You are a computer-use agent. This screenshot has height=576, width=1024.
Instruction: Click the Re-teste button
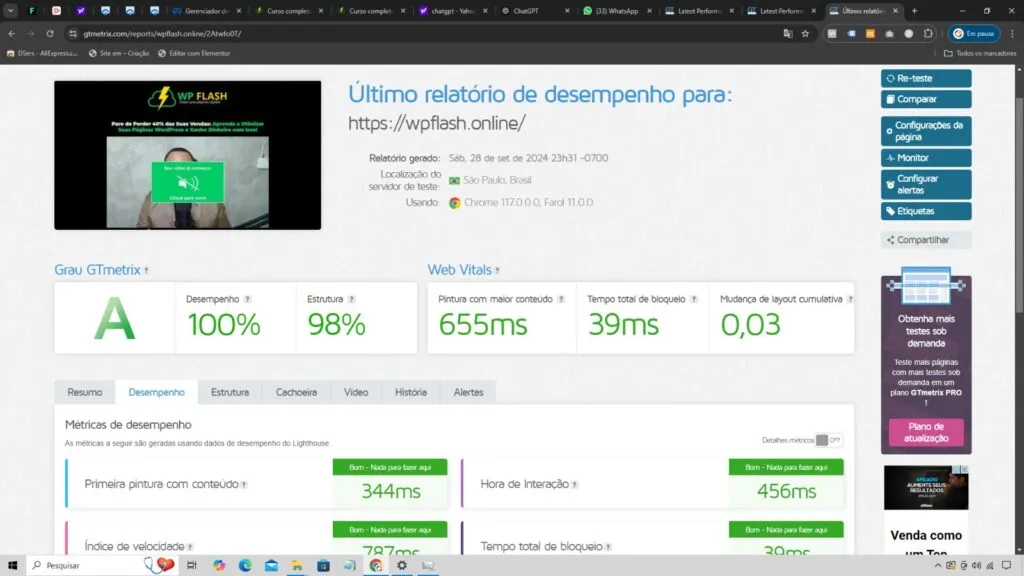925,78
